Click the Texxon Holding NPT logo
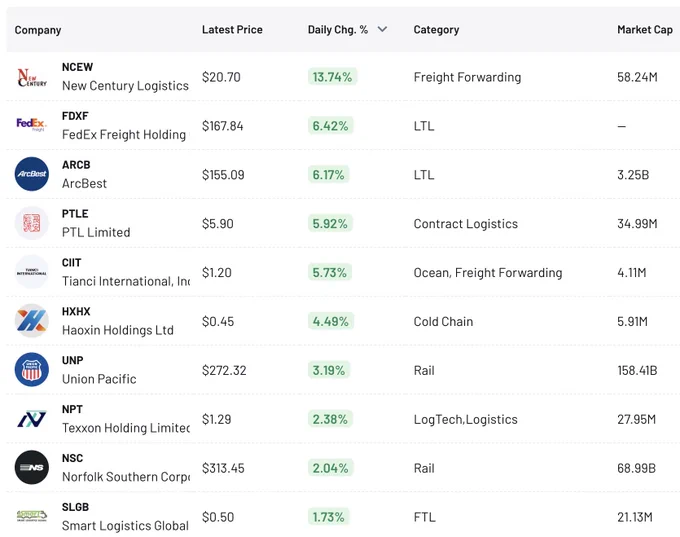Image resolution: width=680 pixels, height=537 pixels. click(x=32, y=419)
